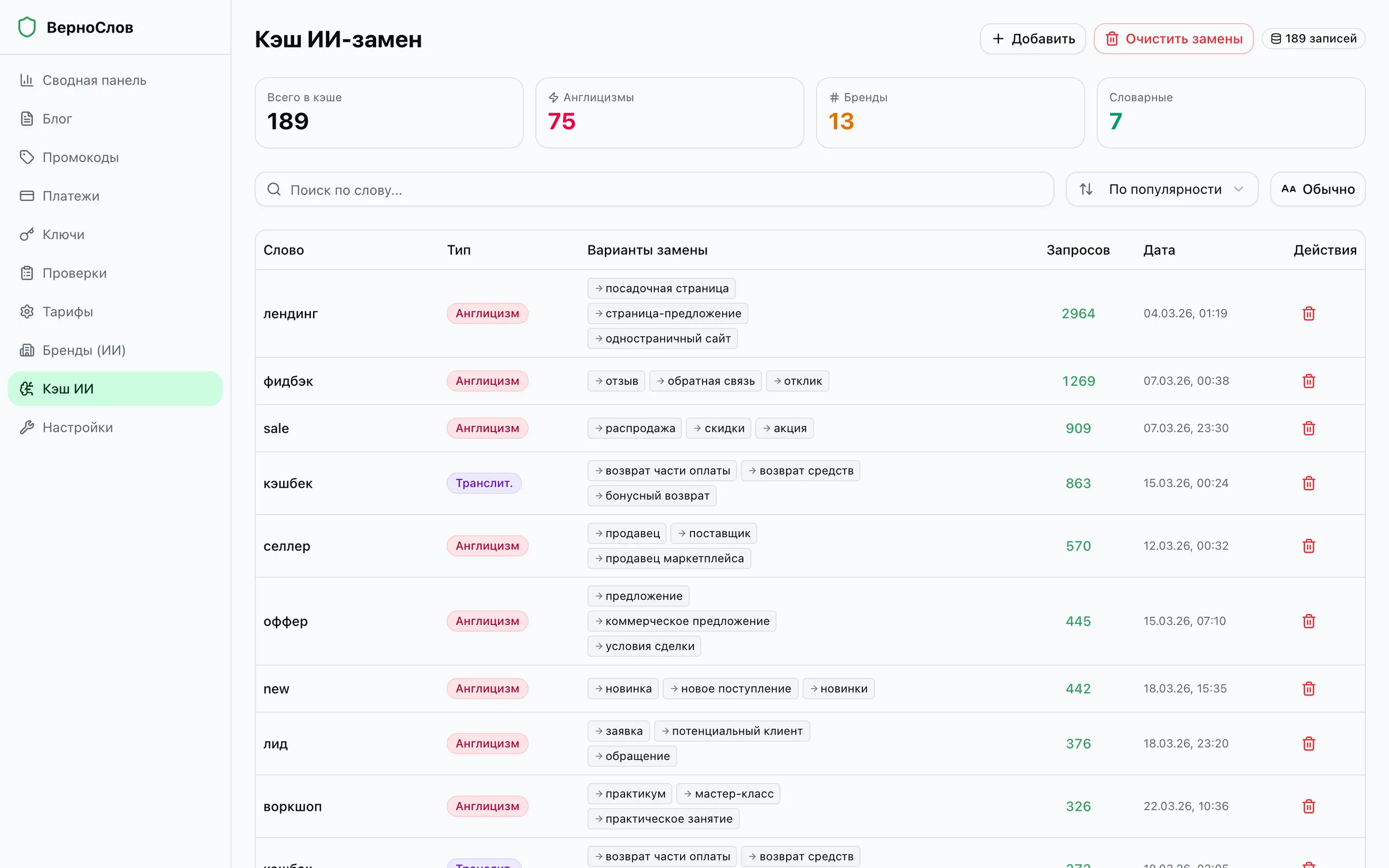The image size is (1389, 868).
Task: Focus the Поиск по слову search field
Action: [x=655, y=189]
